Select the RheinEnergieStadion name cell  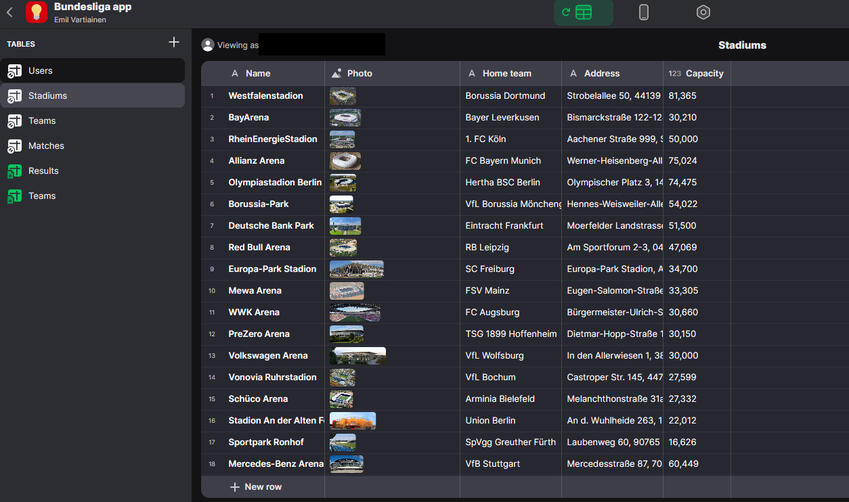pyautogui.click(x=273, y=139)
